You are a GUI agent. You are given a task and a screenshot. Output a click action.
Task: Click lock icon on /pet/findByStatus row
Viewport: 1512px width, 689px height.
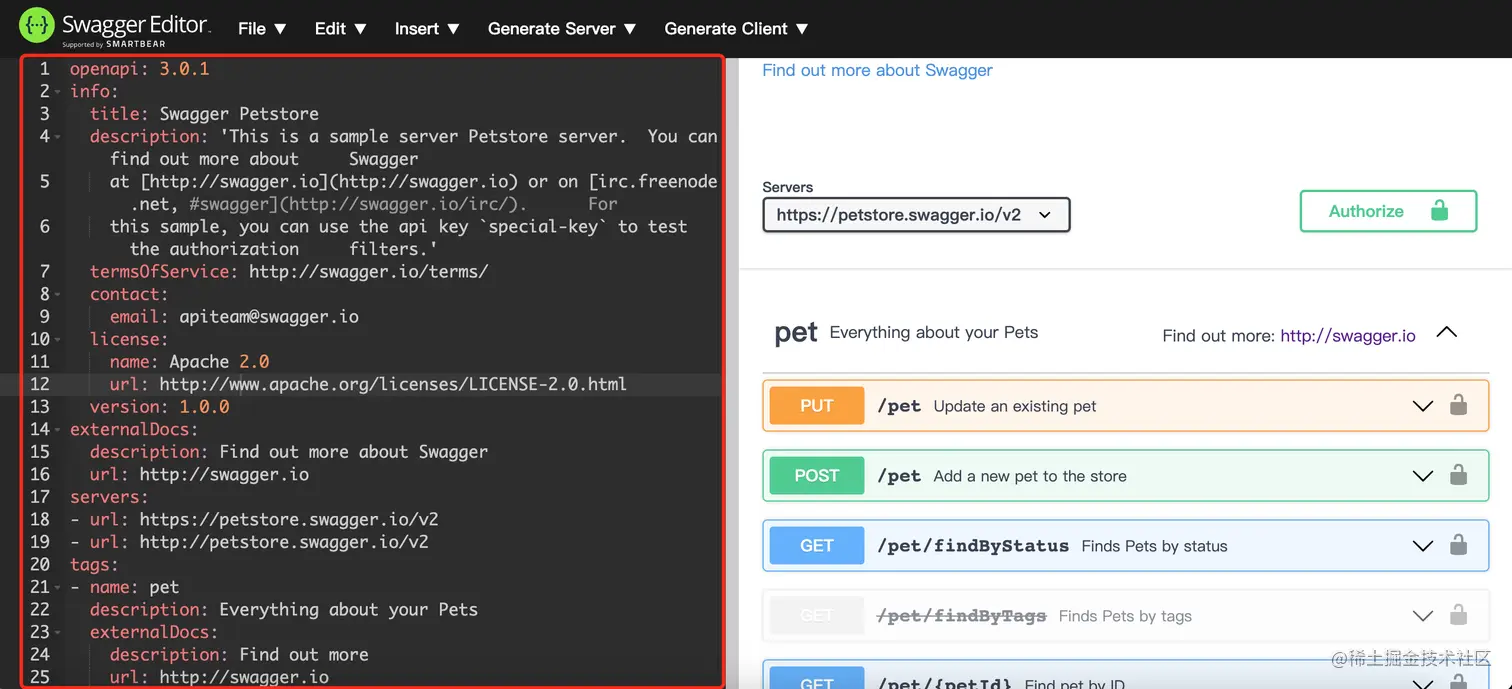[x=1459, y=545]
